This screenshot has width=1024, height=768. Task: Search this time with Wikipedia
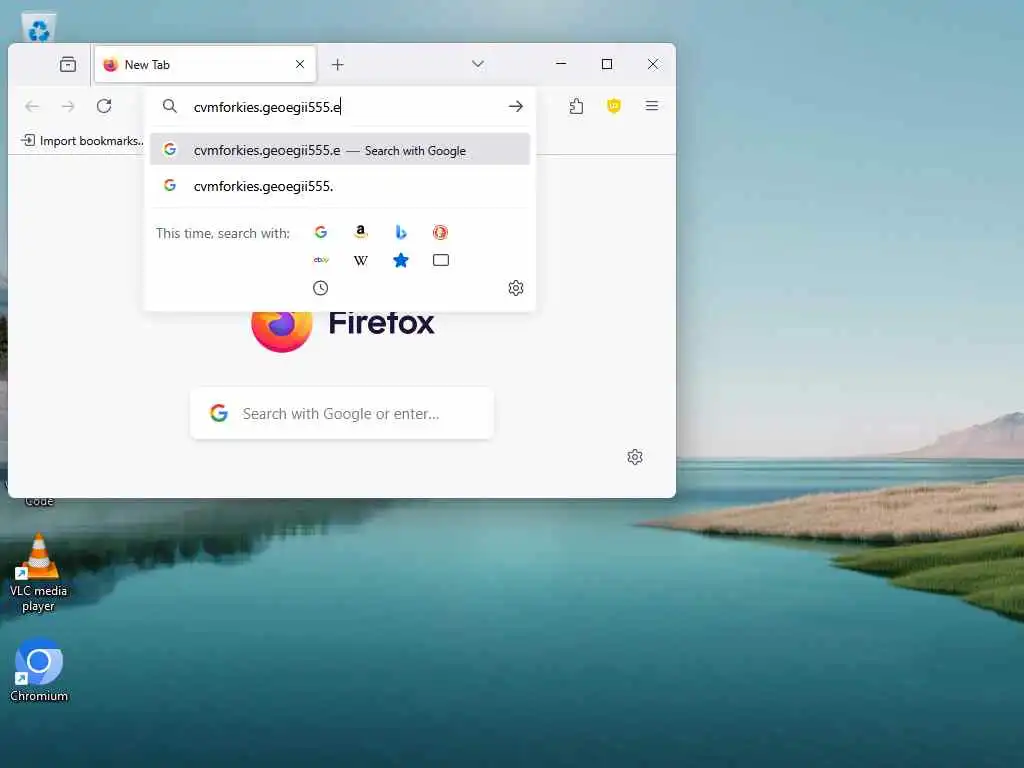point(360,260)
